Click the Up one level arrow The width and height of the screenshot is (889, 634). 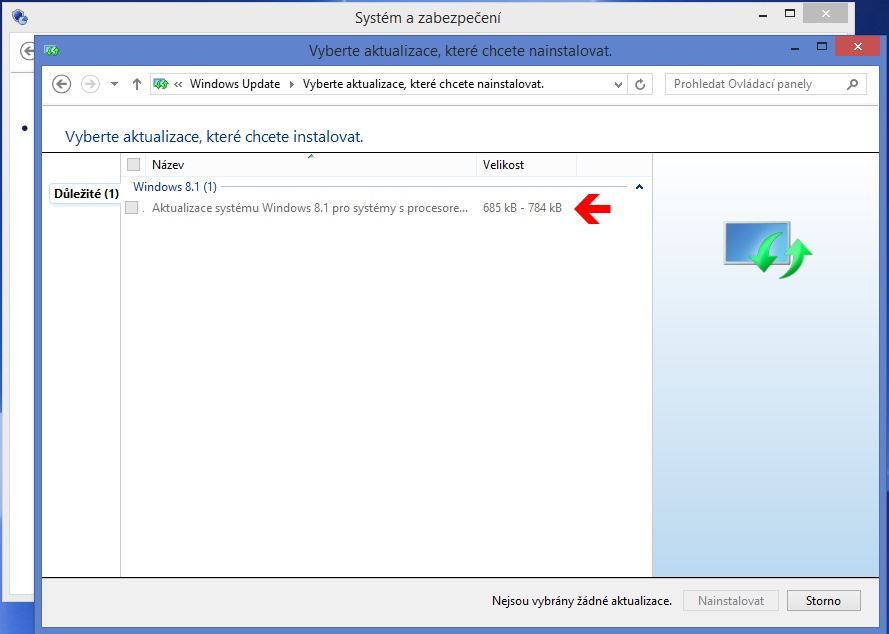(x=137, y=84)
